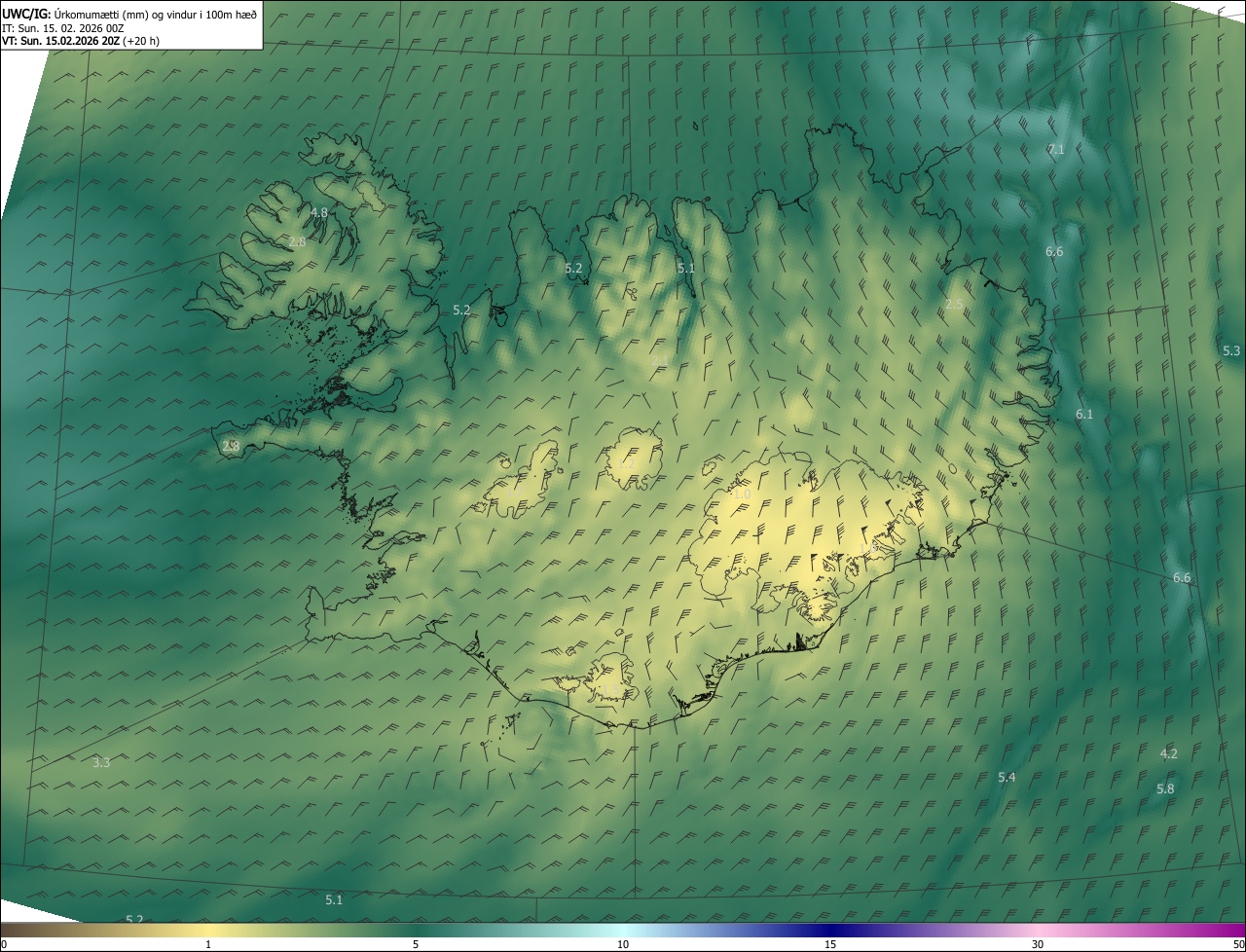Click the 50 tick on the color scale
The image size is (1246, 952).
pyautogui.click(x=1238, y=944)
